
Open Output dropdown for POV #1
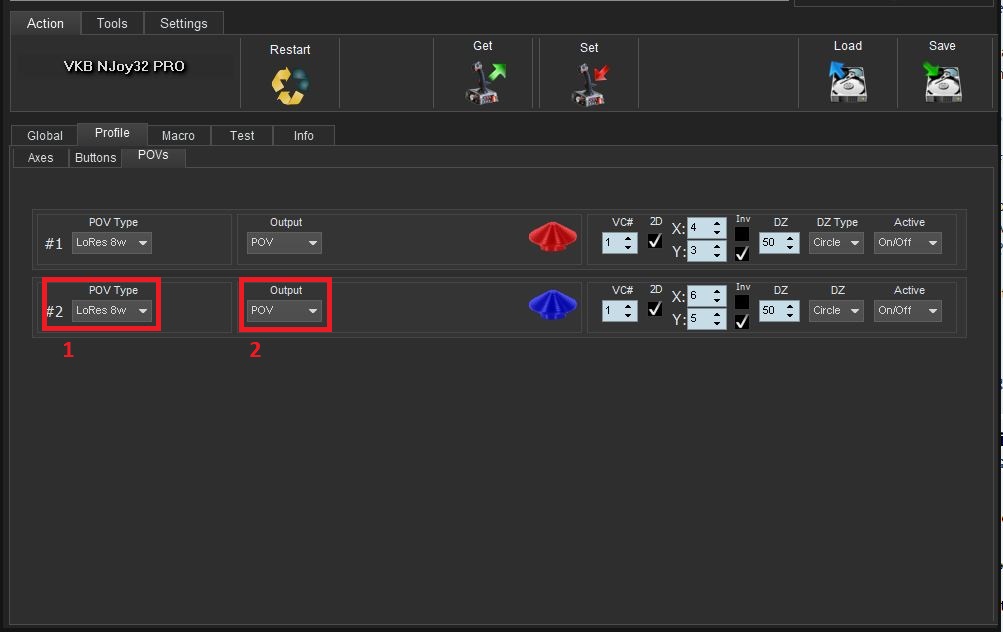(284, 242)
